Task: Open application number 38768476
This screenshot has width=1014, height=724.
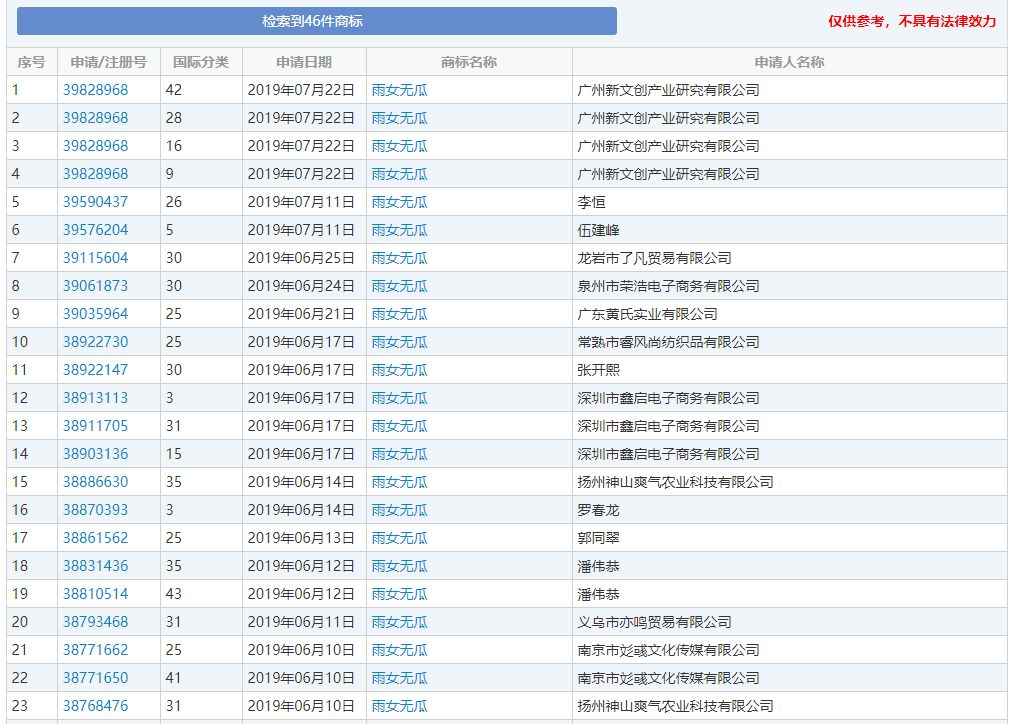Action: (96, 706)
